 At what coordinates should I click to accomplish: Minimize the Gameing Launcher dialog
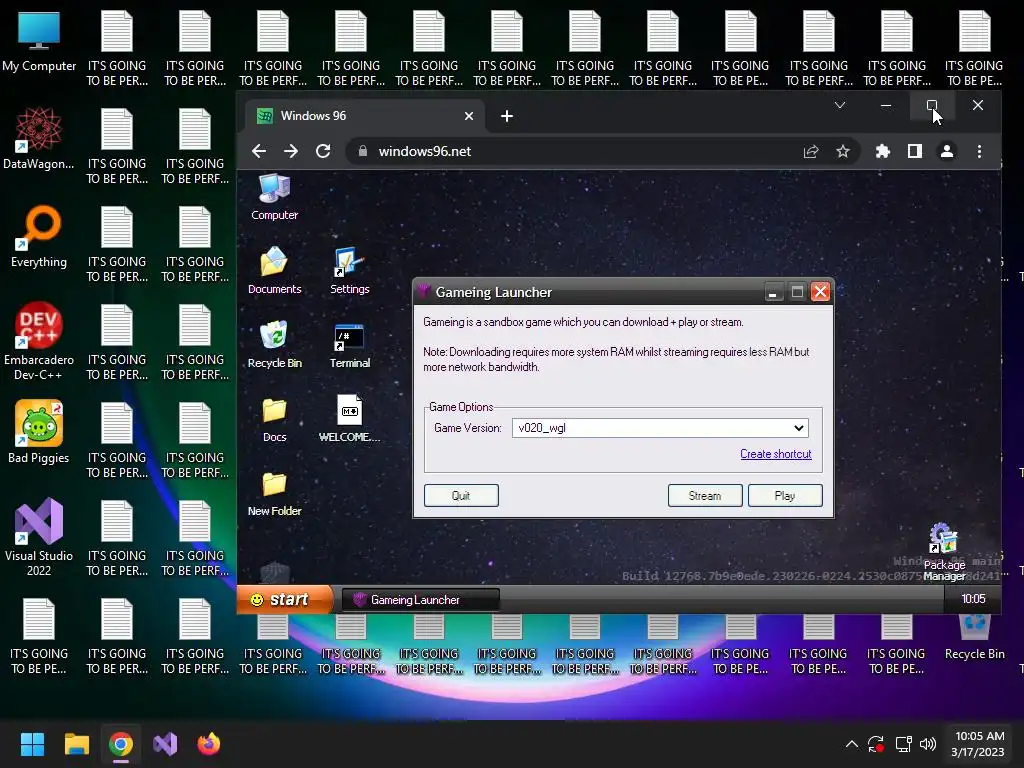tap(773, 292)
